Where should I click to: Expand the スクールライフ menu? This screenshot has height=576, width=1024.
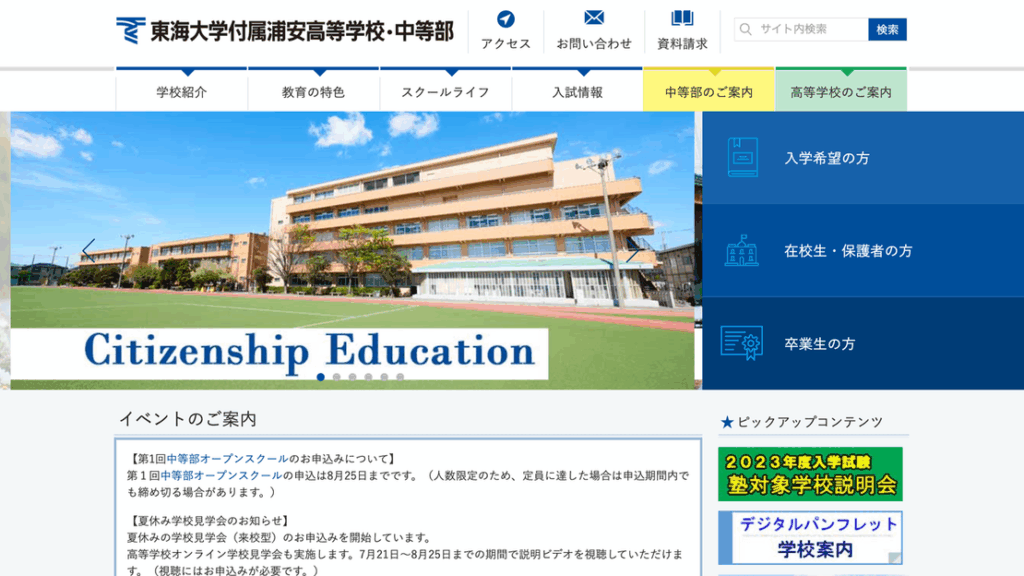click(x=445, y=92)
